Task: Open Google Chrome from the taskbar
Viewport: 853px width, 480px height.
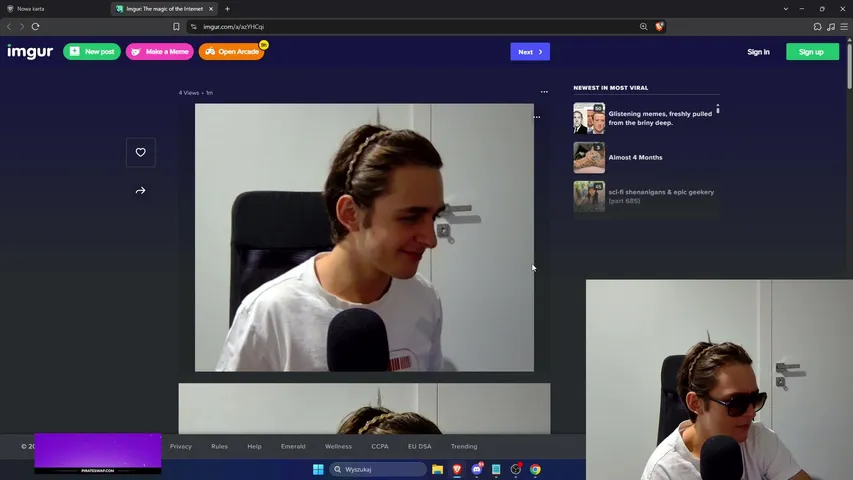Action: [x=535, y=469]
